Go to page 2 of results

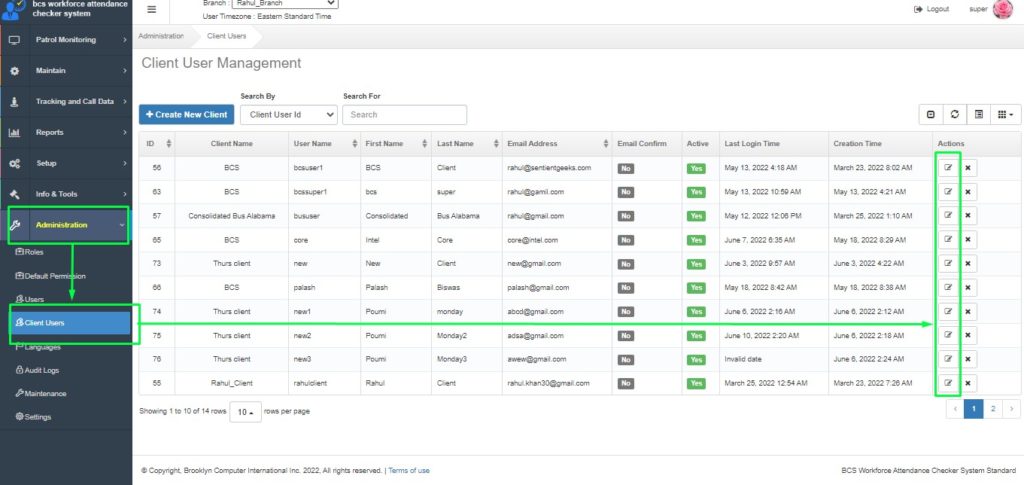pyautogui.click(x=992, y=409)
